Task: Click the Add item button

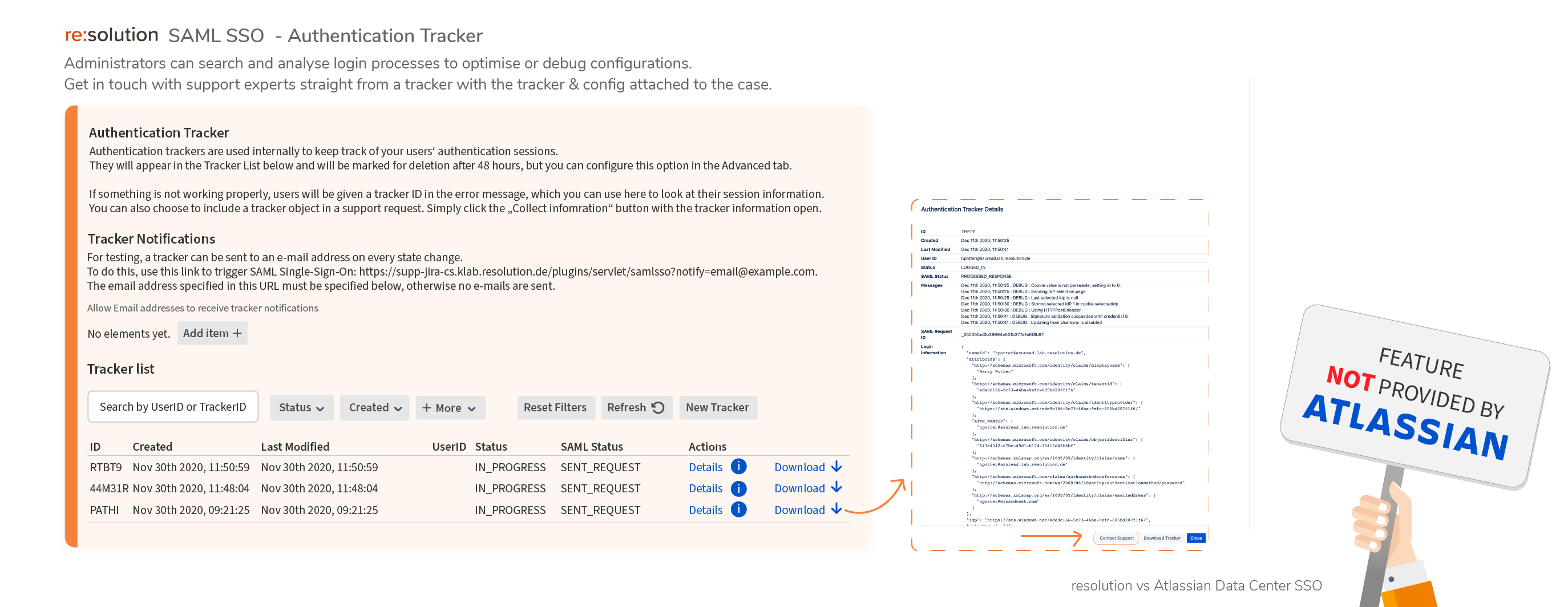Action: 212,333
